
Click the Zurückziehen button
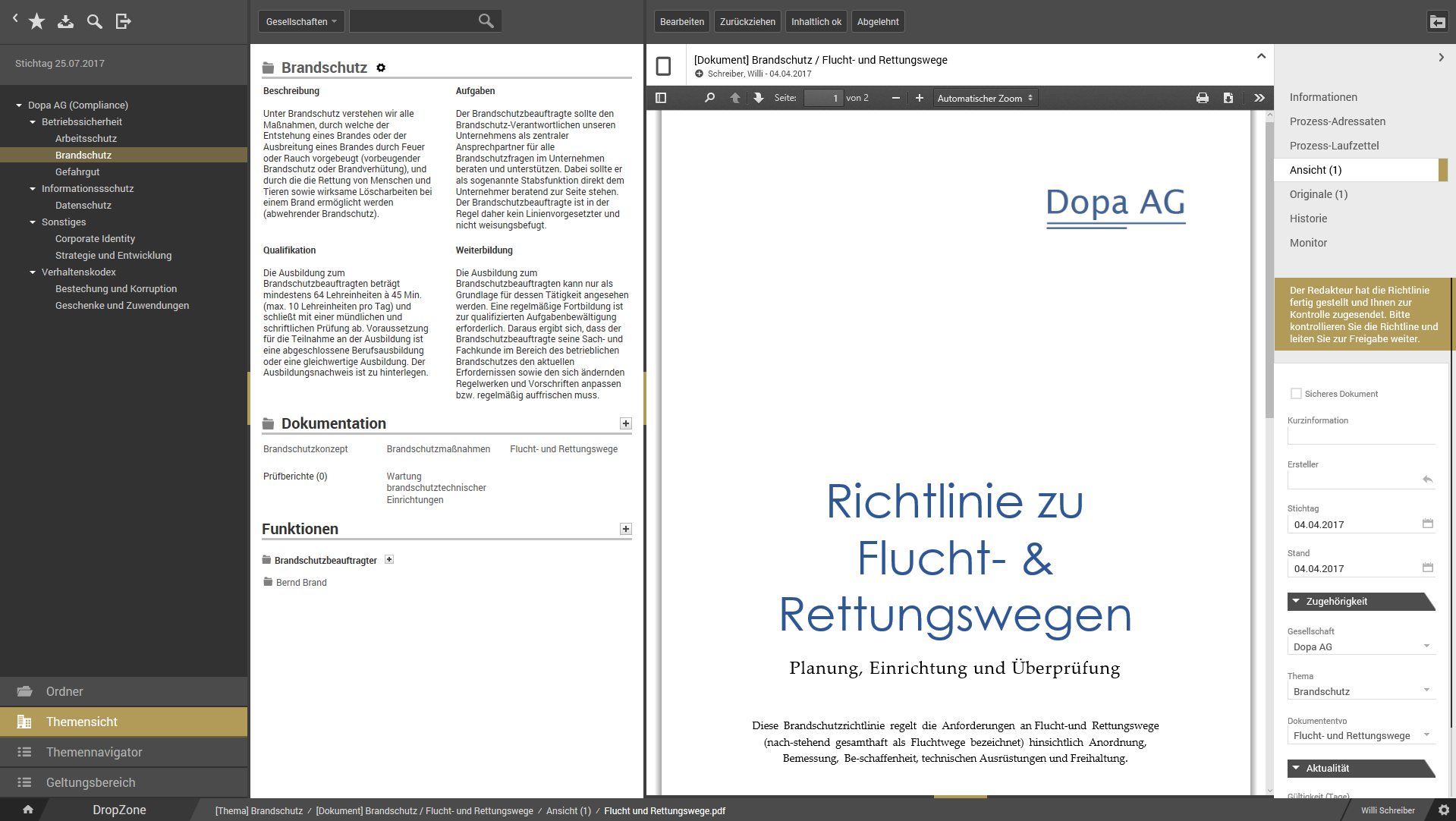coord(747,21)
